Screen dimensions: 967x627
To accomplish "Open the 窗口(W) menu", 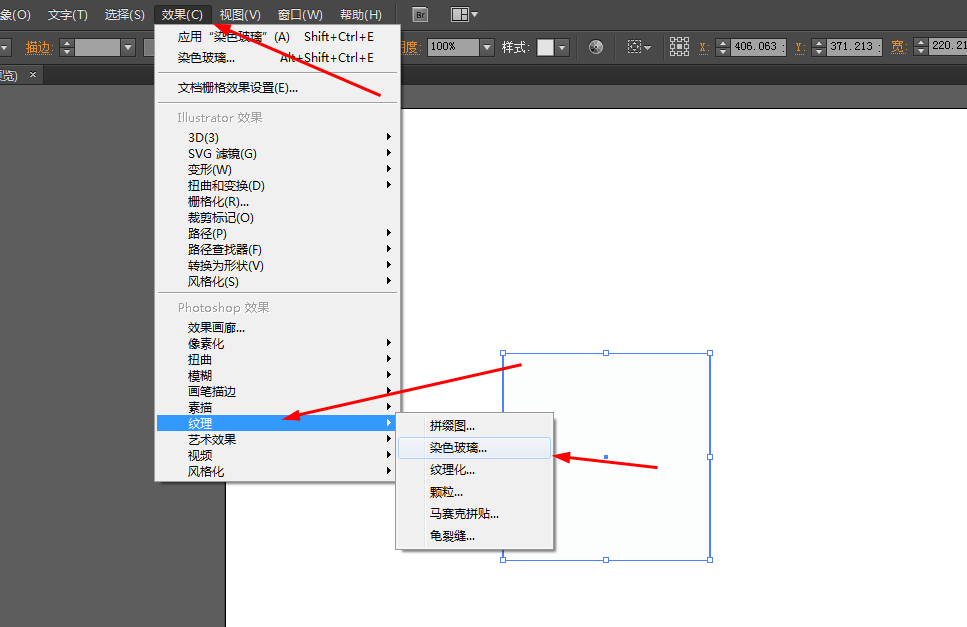I will click(299, 14).
